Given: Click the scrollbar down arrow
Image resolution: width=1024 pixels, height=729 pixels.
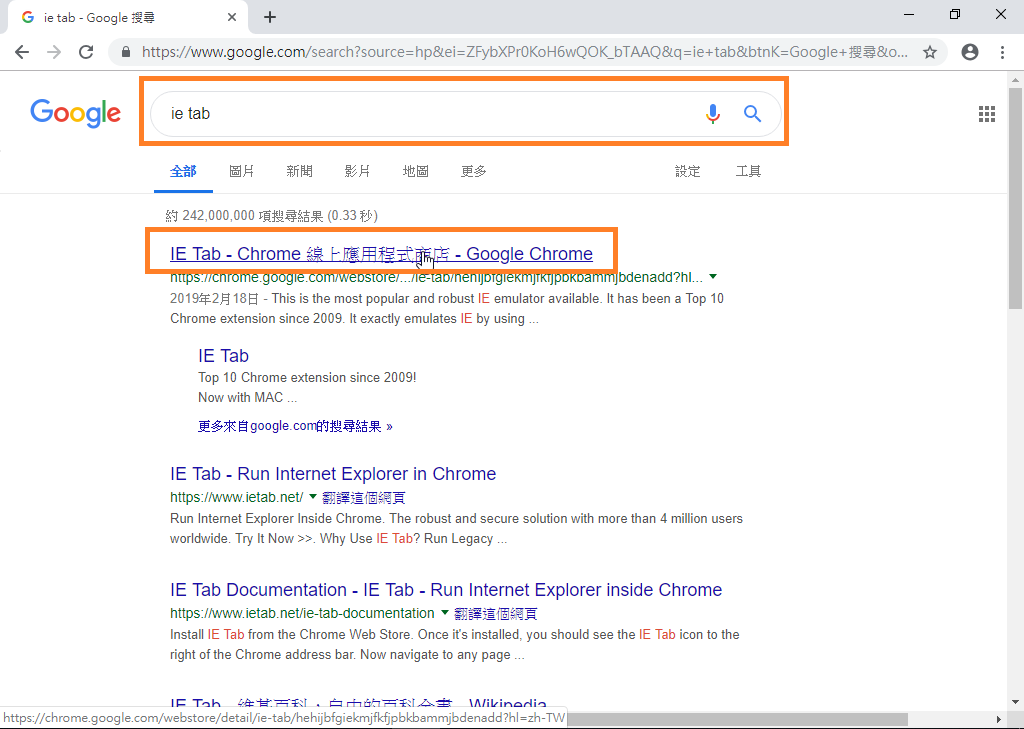Looking at the screenshot, I should coord(1015,702).
